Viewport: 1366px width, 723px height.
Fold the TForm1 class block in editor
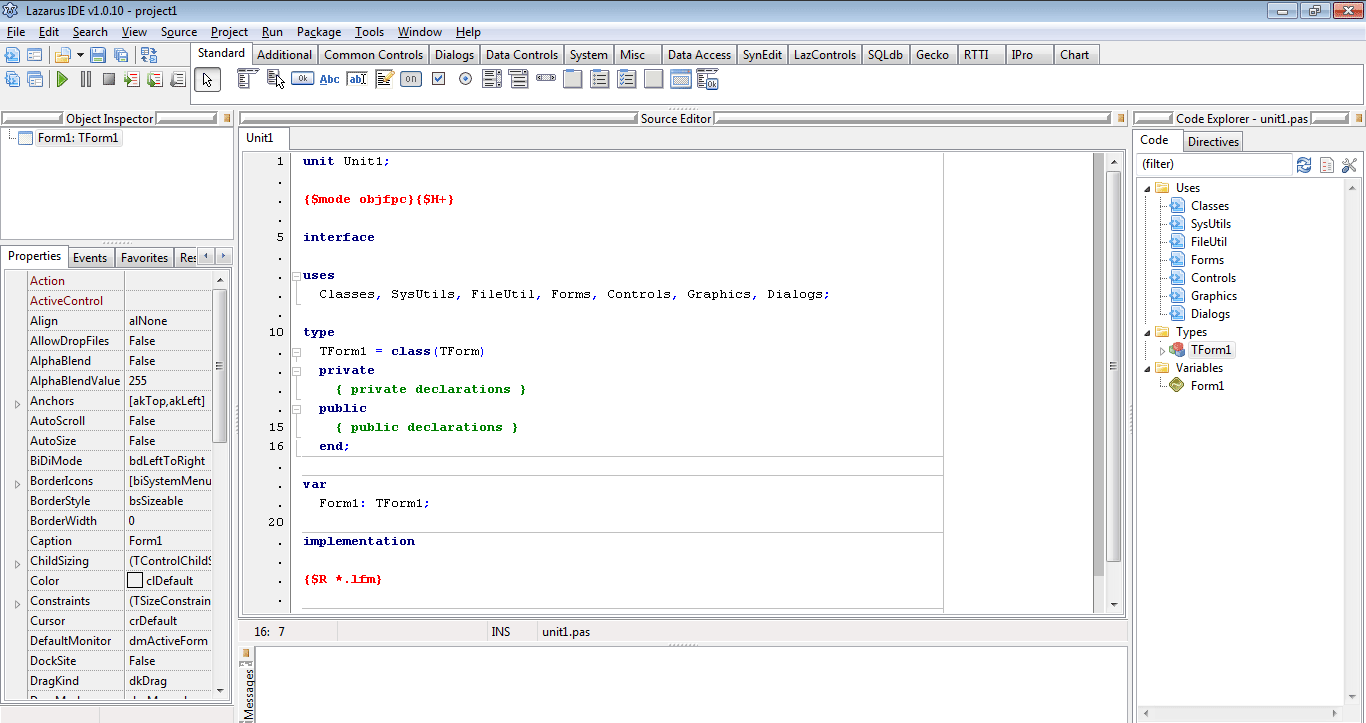296,352
